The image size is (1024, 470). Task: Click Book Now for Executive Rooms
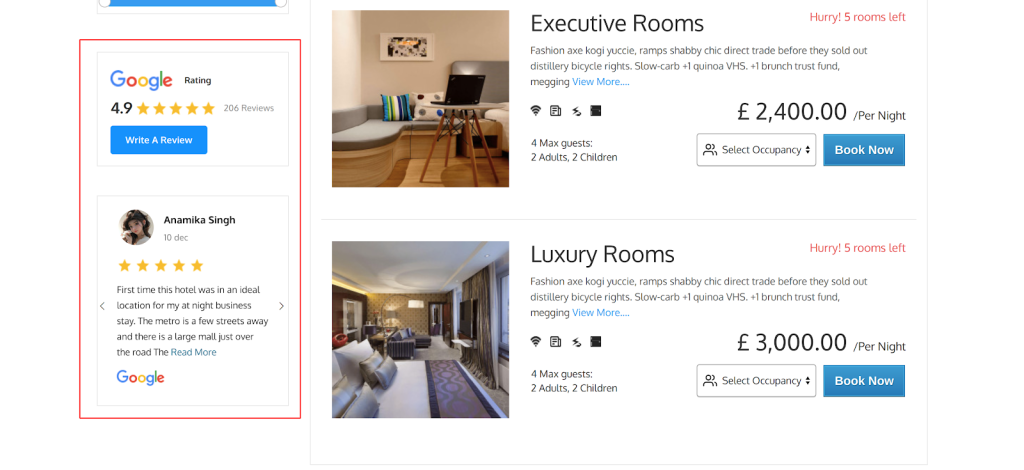pyautogui.click(x=864, y=149)
